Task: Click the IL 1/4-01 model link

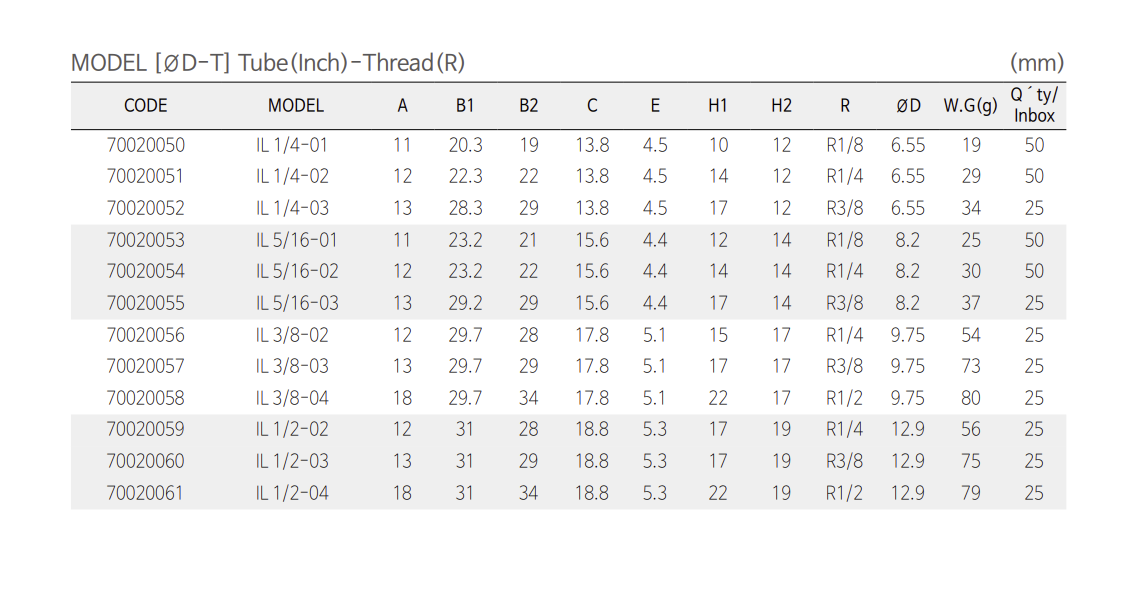Action: pyautogui.click(x=292, y=145)
